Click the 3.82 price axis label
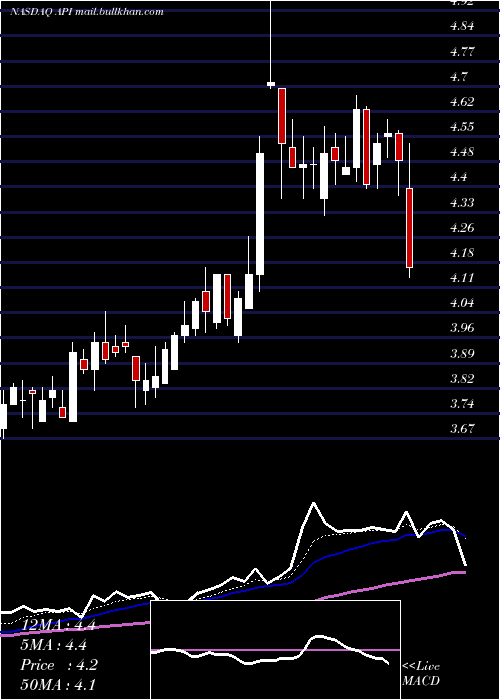 coord(462,379)
